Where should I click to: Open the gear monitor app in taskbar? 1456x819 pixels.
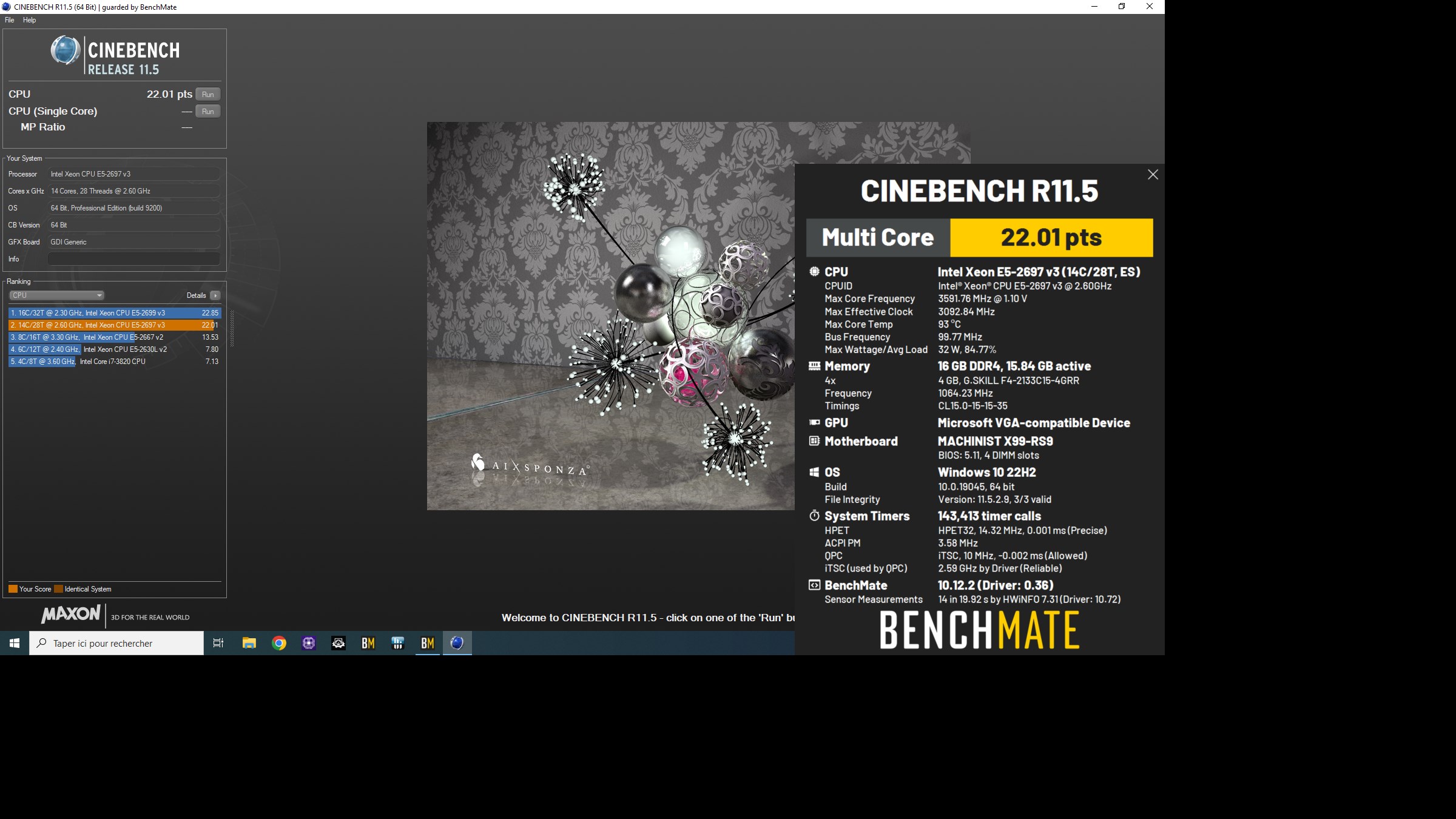[x=339, y=643]
